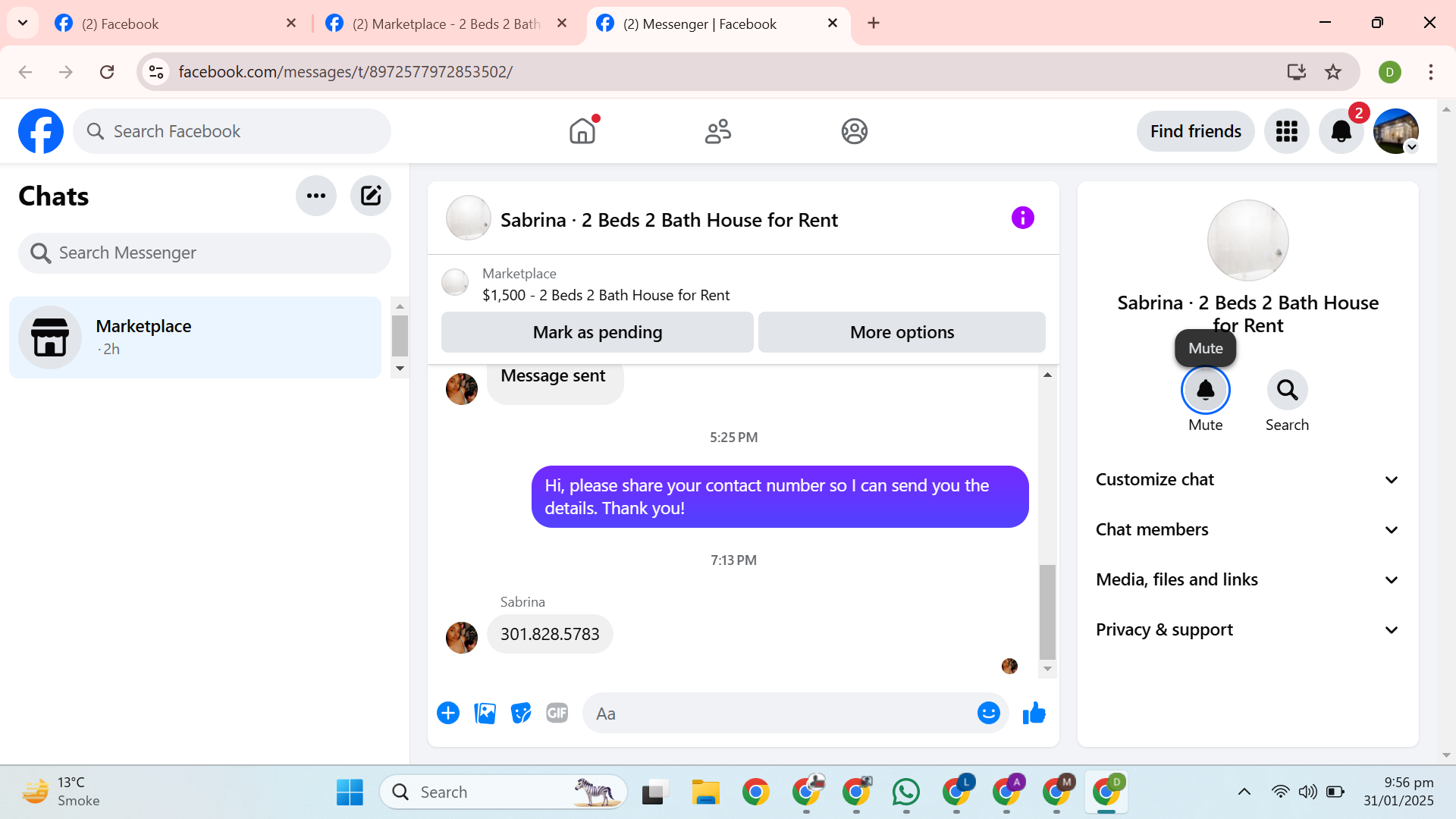Select the Messenger Facebook tab
Image resolution: width=1456 pixels, height=819 pixels.
click(718, 24)
